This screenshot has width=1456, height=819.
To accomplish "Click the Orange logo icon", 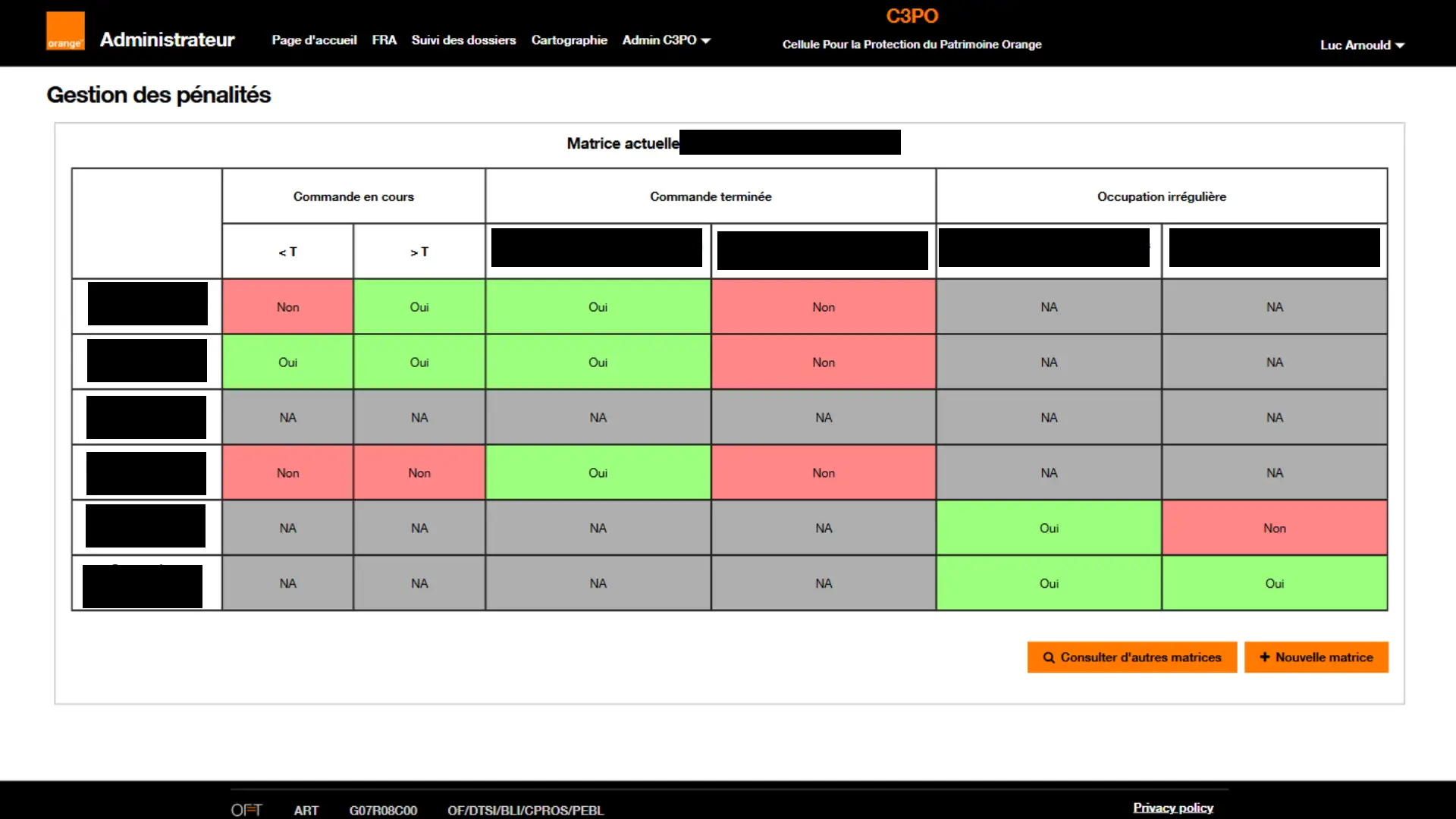I will (x=65, y=31).
